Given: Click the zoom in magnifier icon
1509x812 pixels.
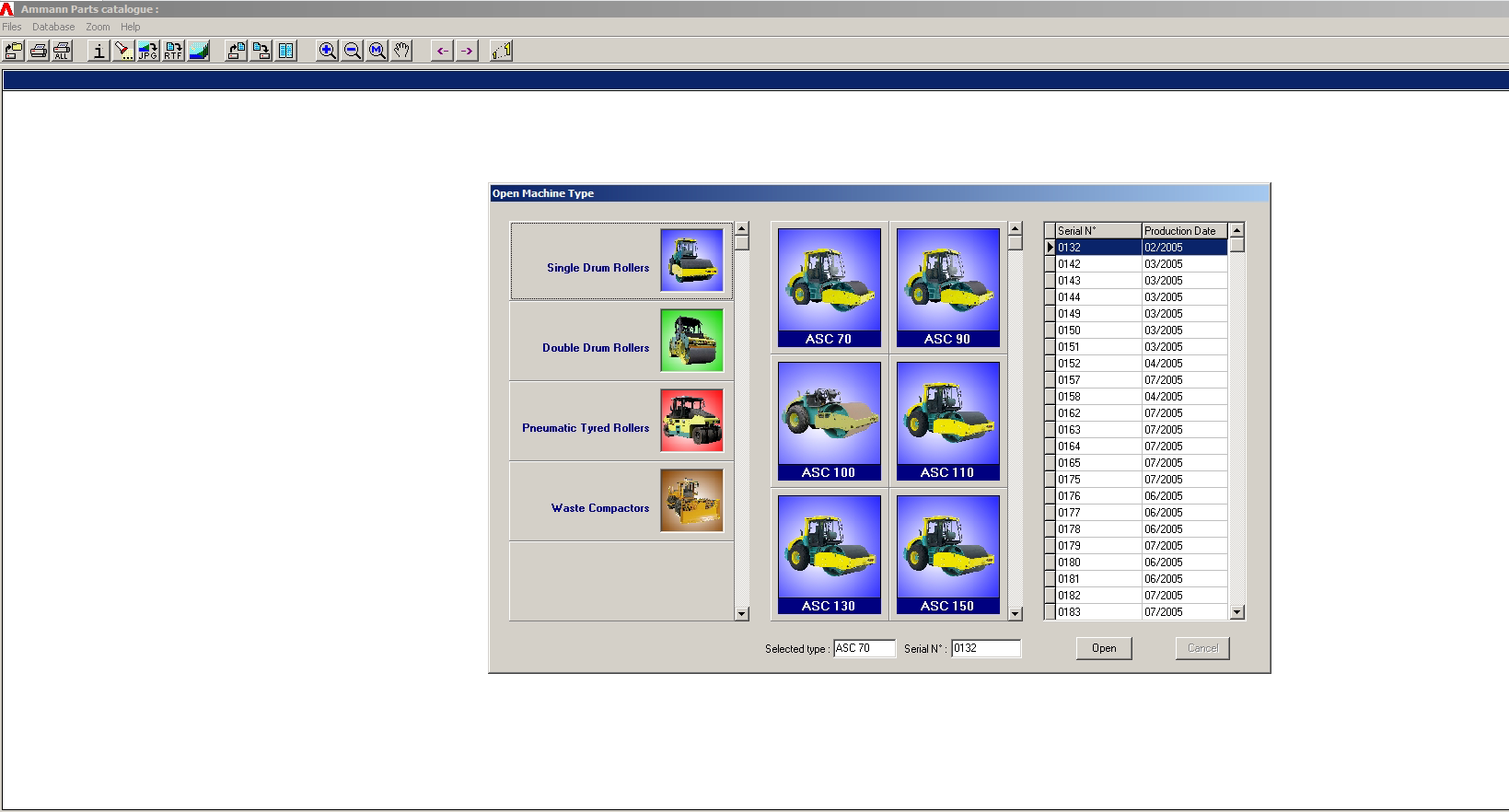Looking at the screenshot, I should 327,51.
